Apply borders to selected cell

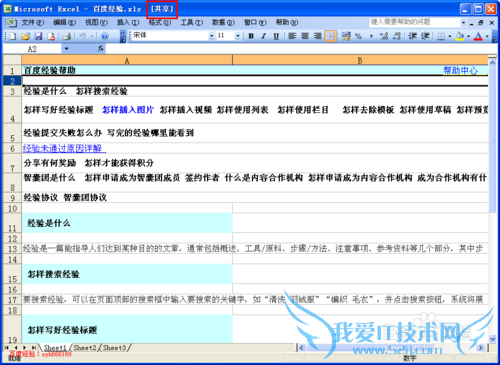click(x=441, y=36)
